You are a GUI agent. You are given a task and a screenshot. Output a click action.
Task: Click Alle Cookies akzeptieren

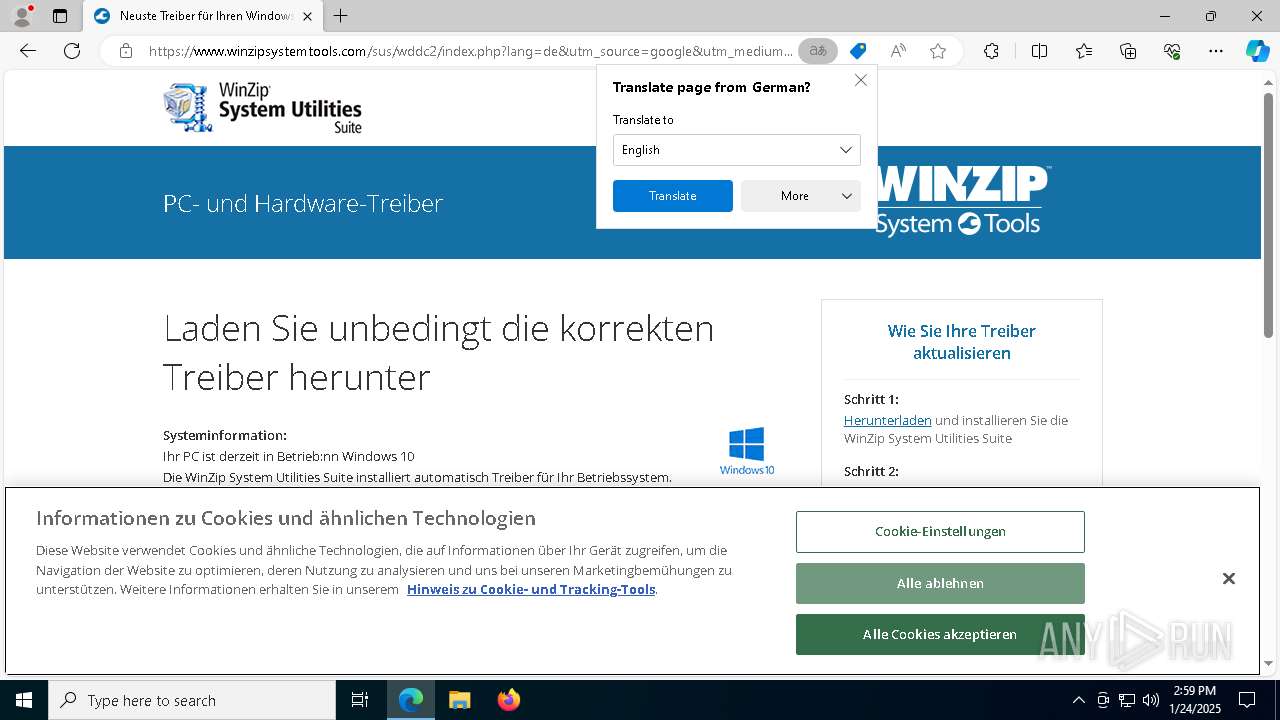pos(940,634)
